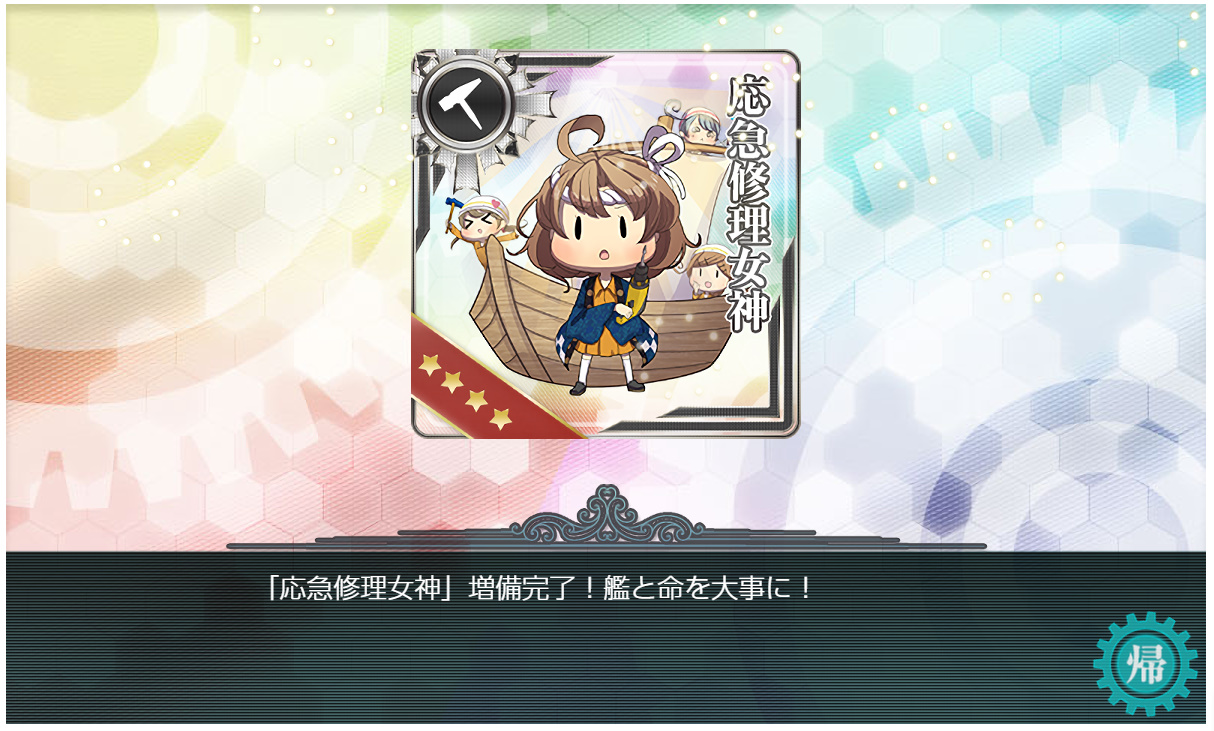Click the hammer equipment type badge

pos(467,103)
